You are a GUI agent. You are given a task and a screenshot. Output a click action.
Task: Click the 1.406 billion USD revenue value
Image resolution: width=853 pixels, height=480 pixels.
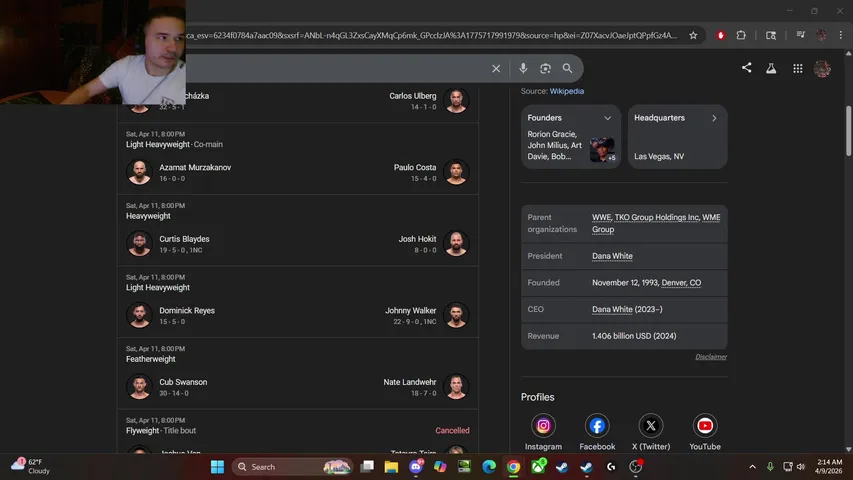(634, 336)
